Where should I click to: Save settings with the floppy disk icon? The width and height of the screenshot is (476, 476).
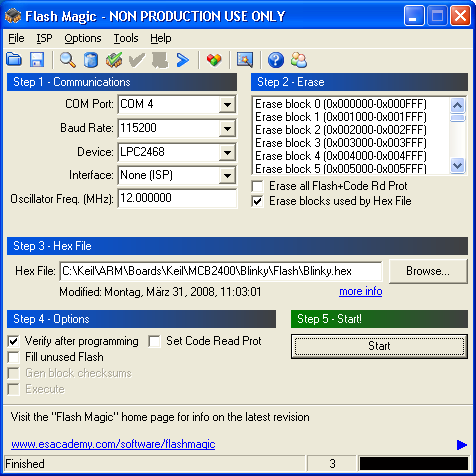pyautogui.click(x=37, y=60)
